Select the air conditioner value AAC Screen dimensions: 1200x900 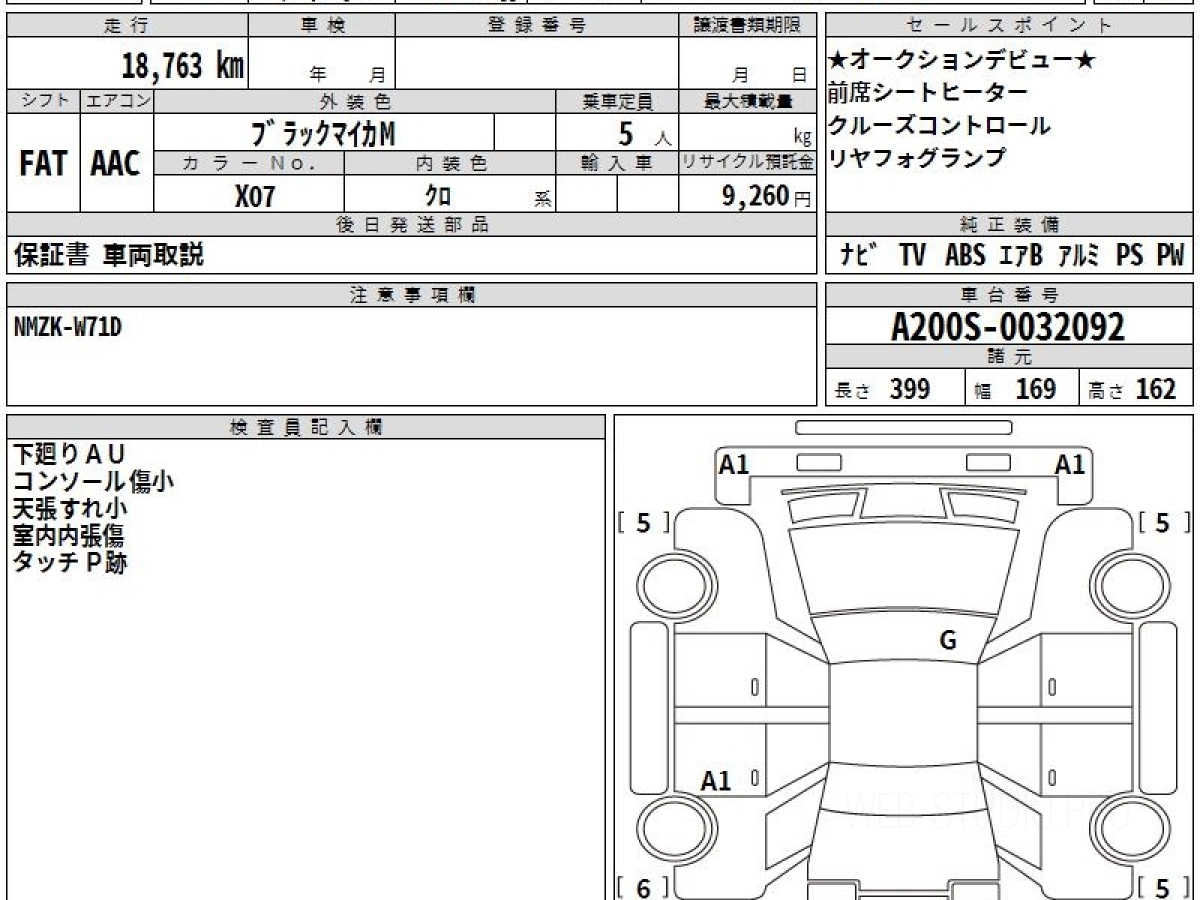point(116,163)
